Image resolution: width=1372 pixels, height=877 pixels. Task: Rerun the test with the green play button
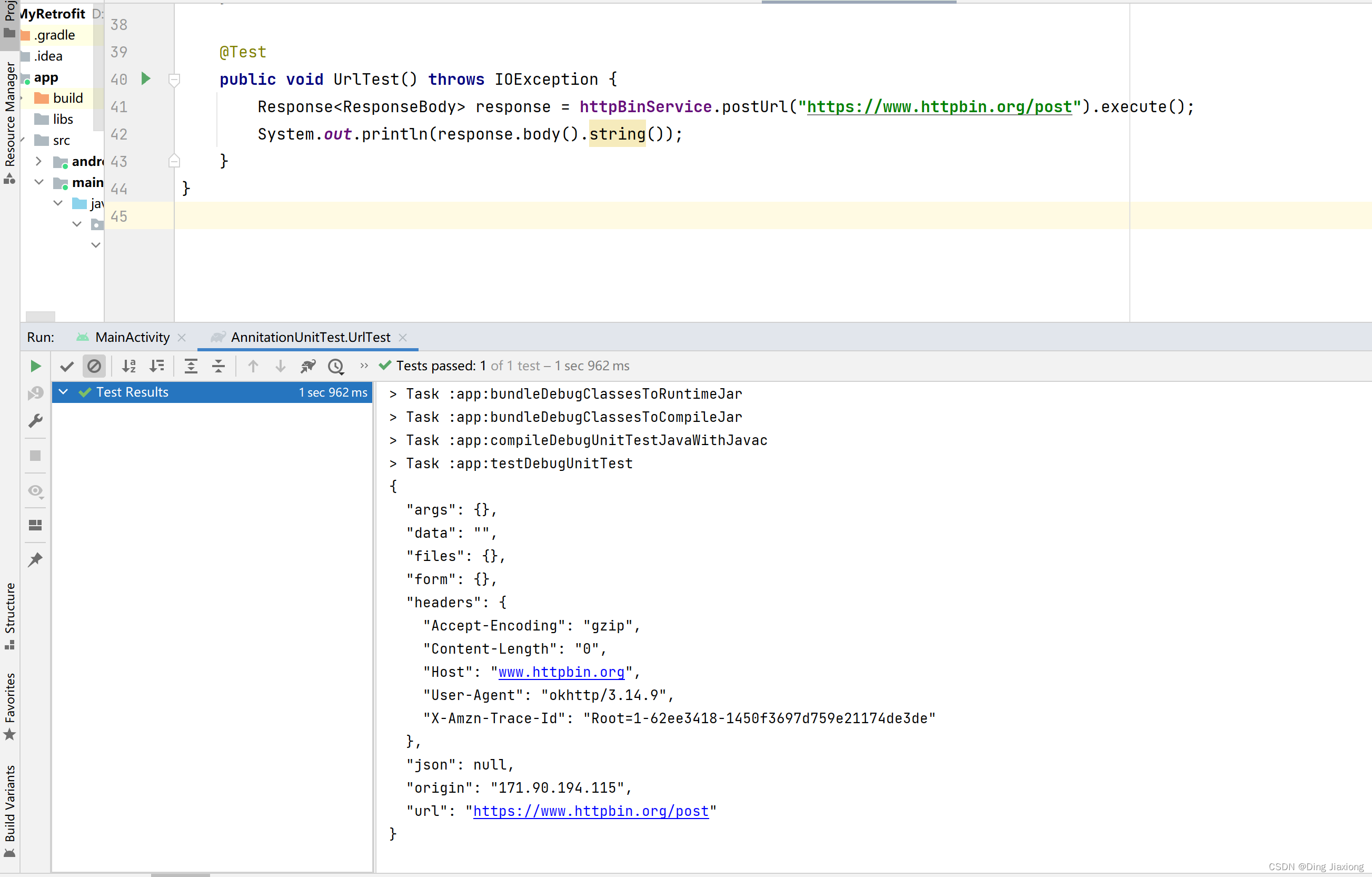point(35,366)
